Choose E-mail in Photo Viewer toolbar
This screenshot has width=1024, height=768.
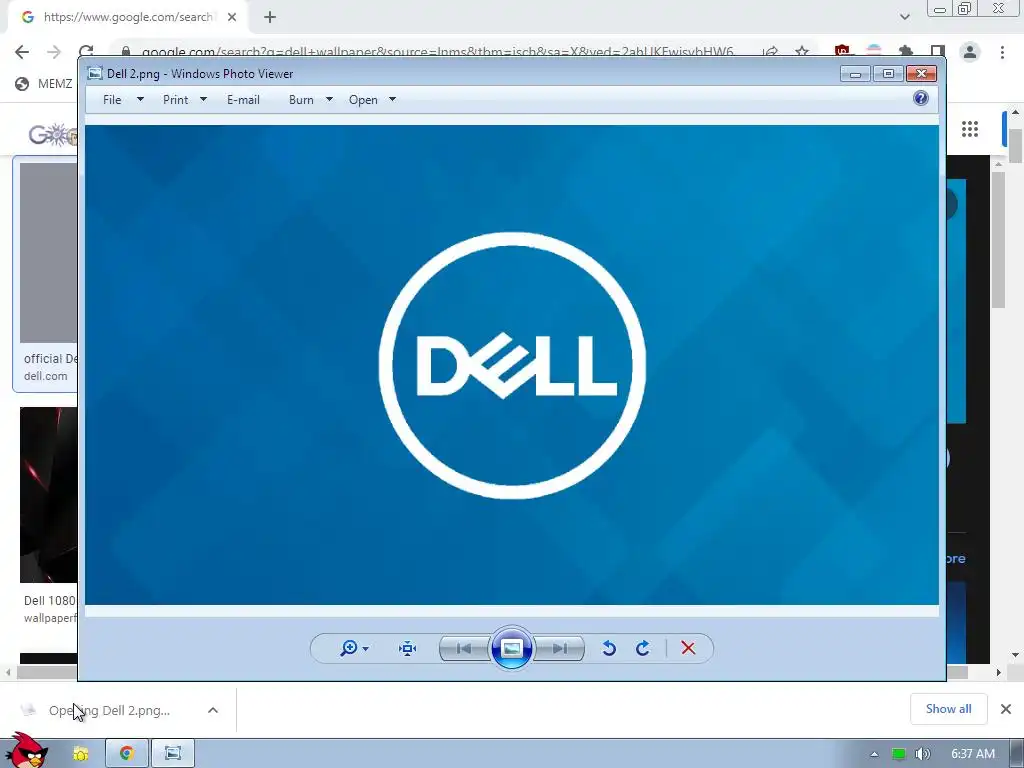243,100
